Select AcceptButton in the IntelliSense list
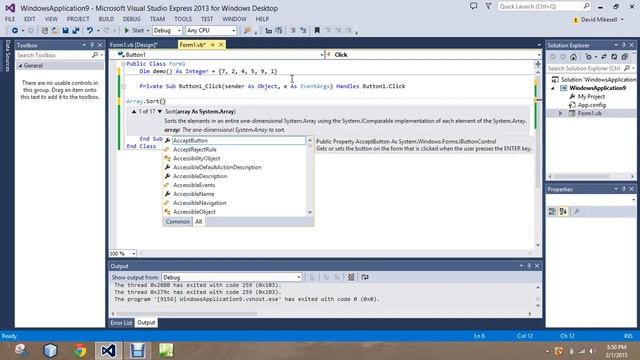640x360 pixels. click(x=238, y=140)
